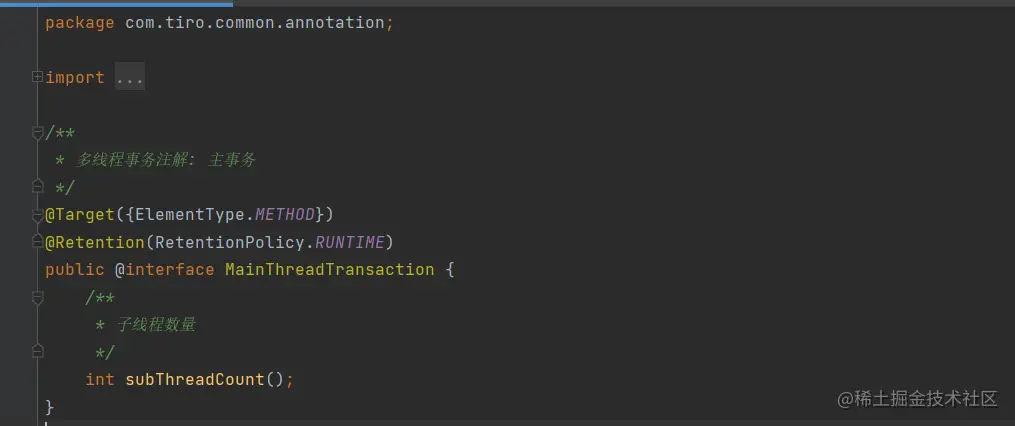The width and height of the screenshot is (1015, 426).
Task: Click the METHOD constant in @Target
Action: pyautogui.click(x=285, y=215)
